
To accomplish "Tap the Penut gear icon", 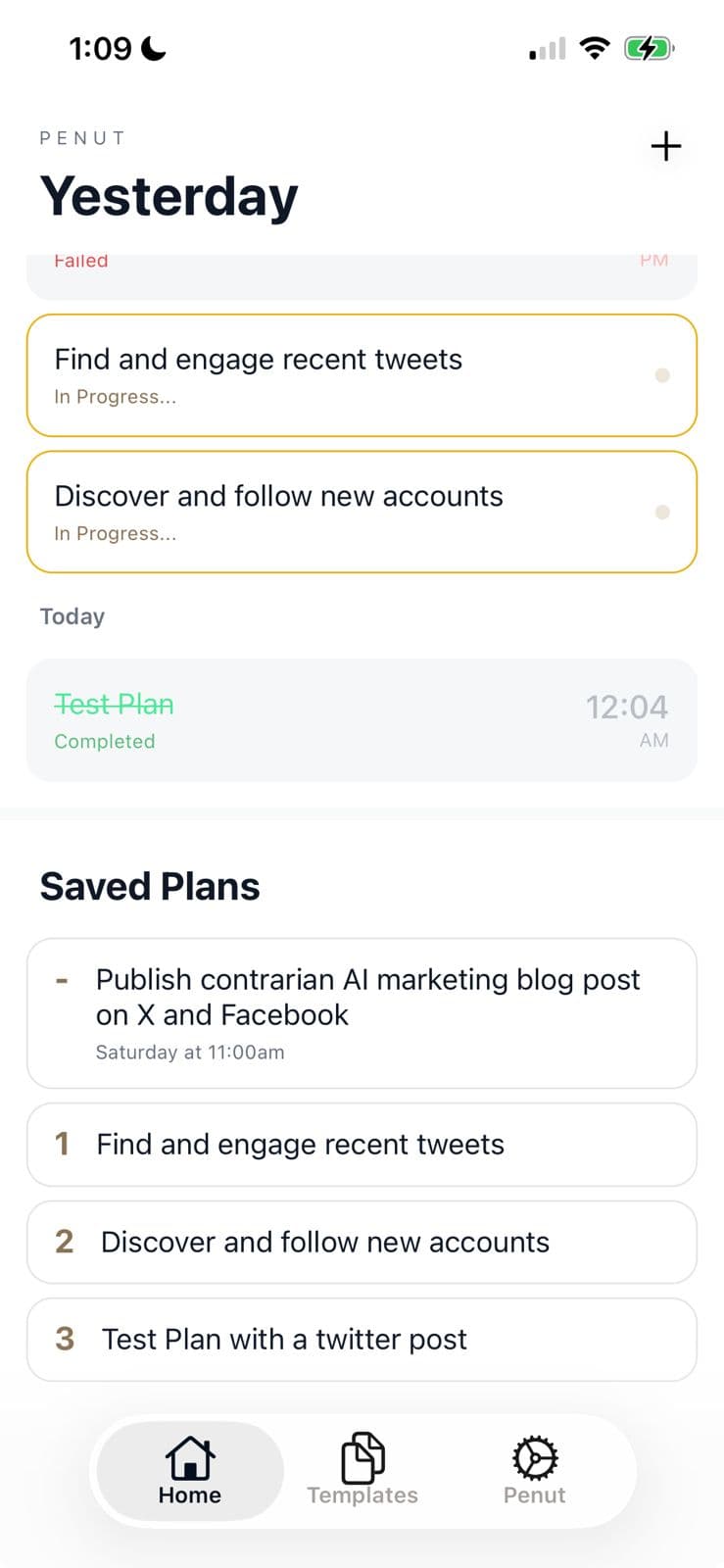I will click(535, 1457).
